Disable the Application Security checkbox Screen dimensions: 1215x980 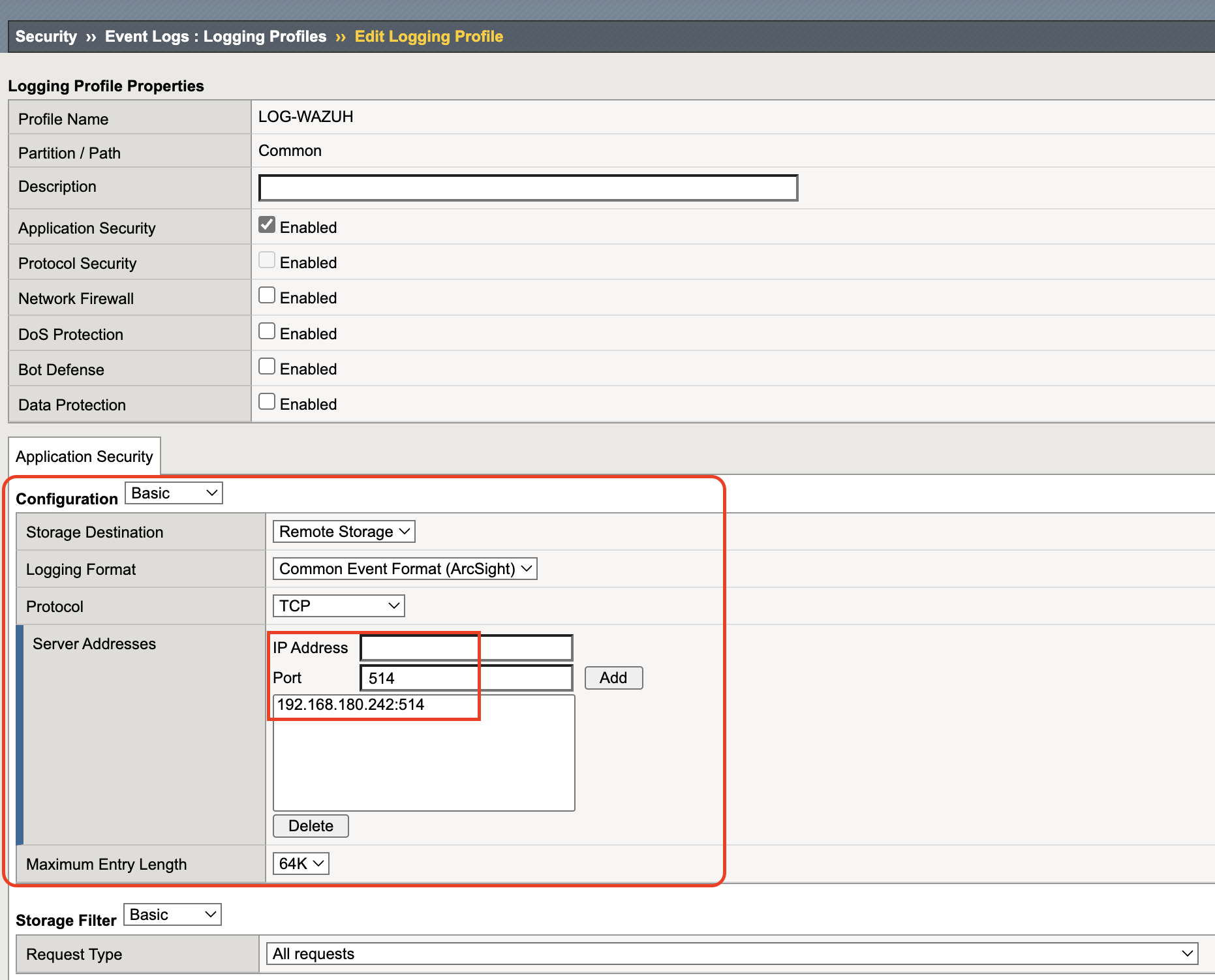pos(267,224)
